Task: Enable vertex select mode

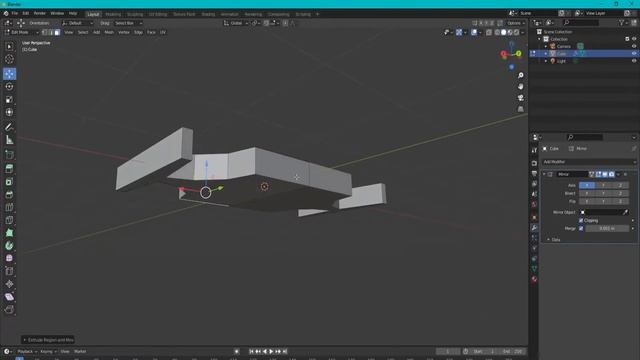Action: coord(44,32)
